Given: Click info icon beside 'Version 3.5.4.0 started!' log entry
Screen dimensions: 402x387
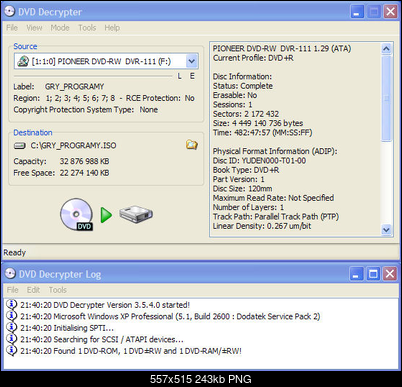Looking at the screenshot, I should pos(11,304).
